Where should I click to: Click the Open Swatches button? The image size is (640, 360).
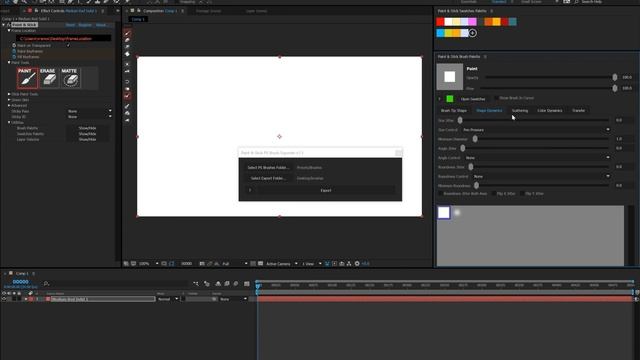[x=473, y=99]
